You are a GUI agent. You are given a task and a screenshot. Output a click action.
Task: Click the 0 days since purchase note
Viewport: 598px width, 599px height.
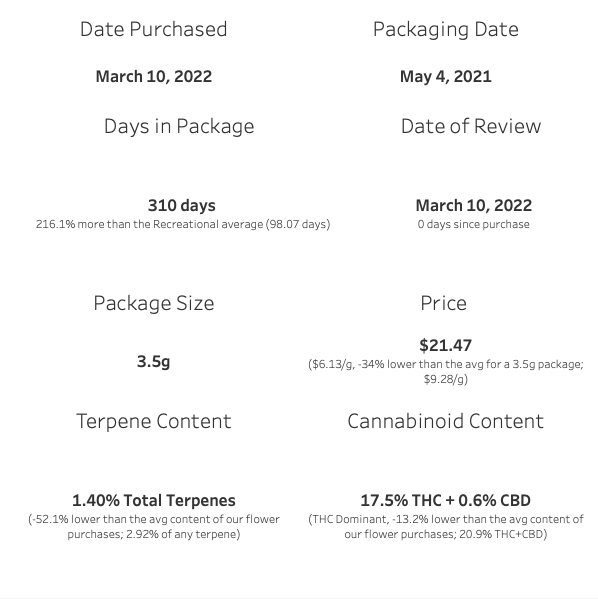click(x=473, y=224)
